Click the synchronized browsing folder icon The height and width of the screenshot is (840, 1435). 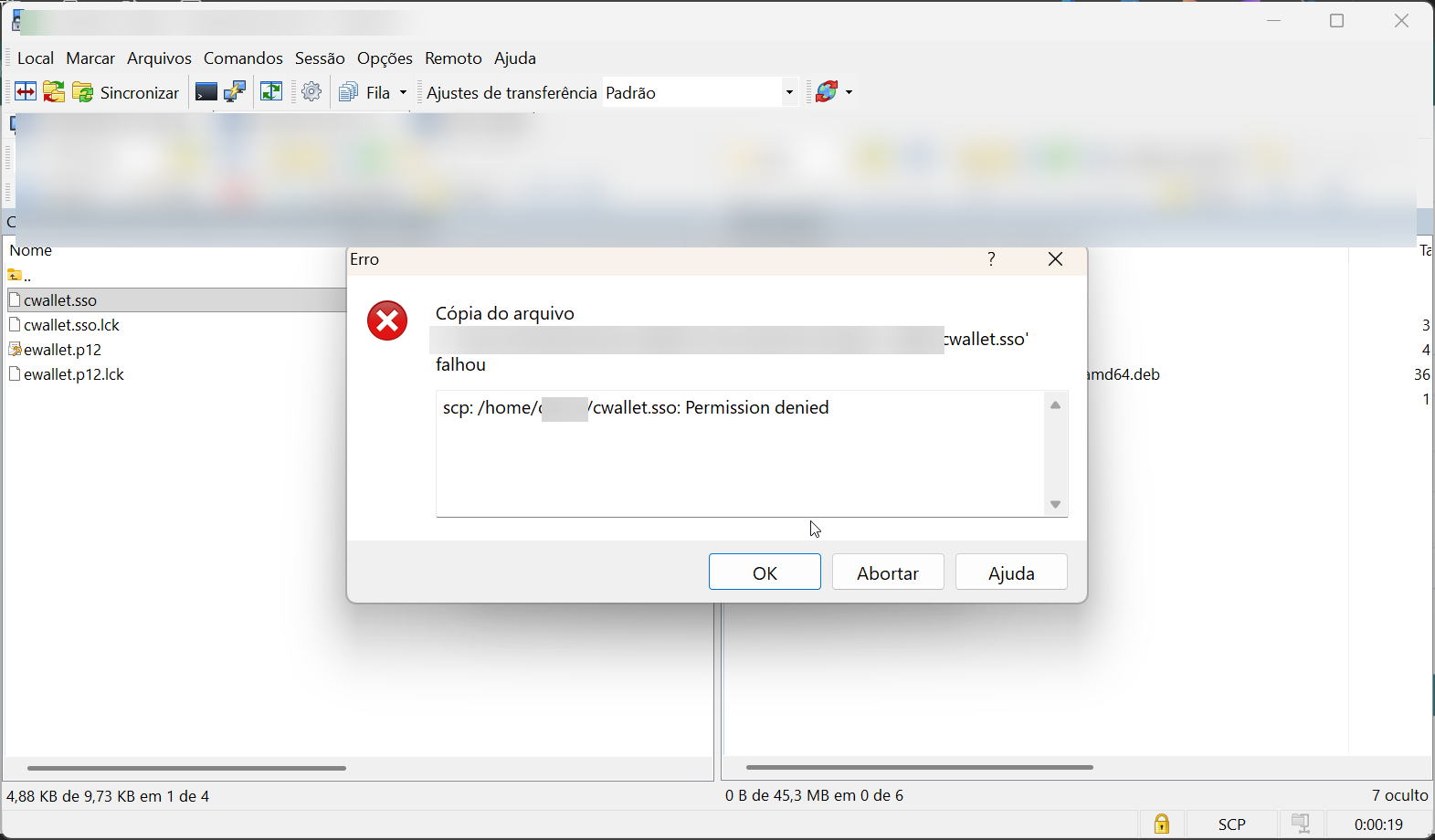point(54,92)
